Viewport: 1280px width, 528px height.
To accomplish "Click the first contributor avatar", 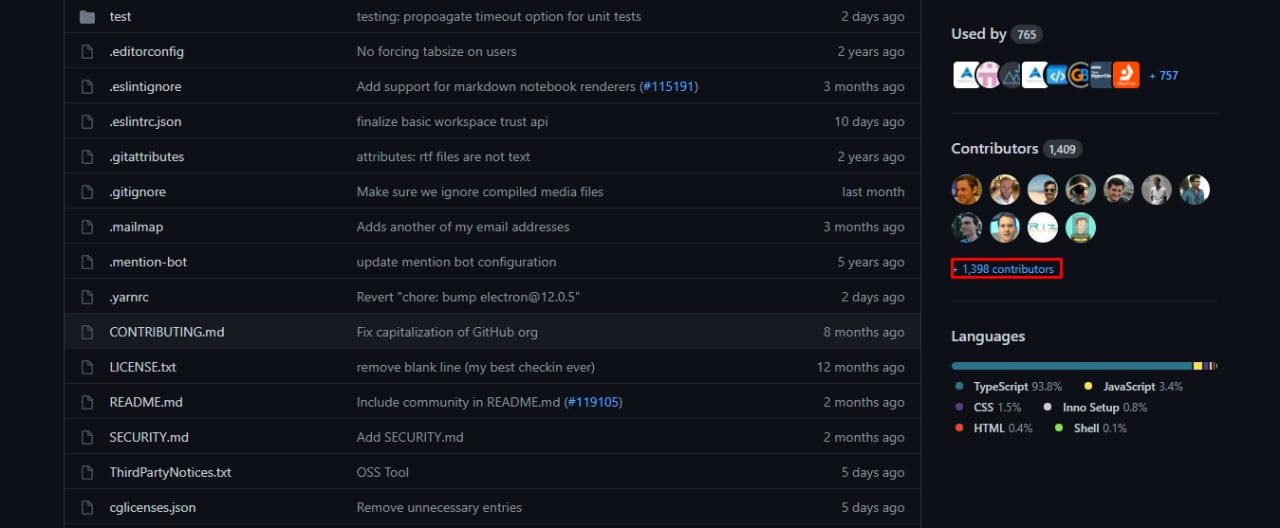I will pyautogui.click(x=967, y=189).
